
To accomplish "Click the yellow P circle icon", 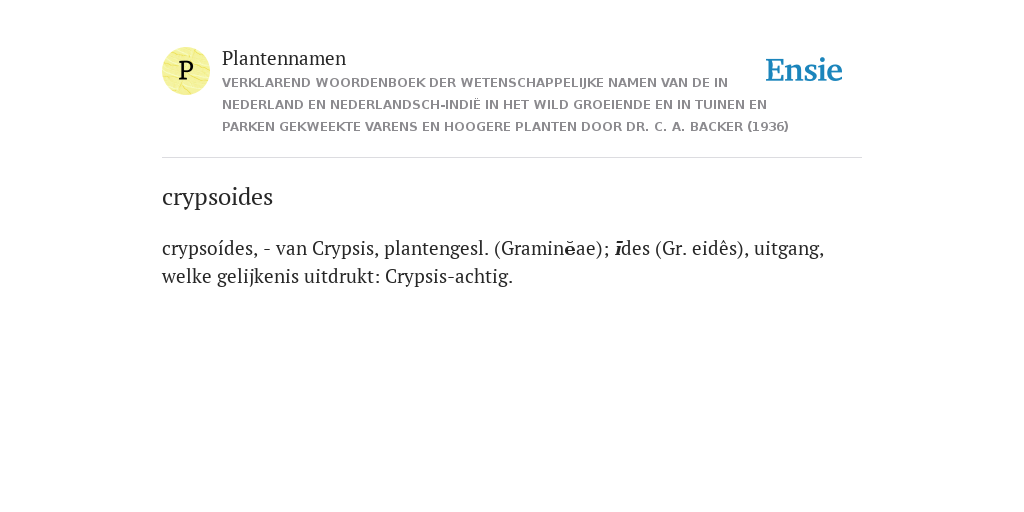I will click(x=186, y=71).
